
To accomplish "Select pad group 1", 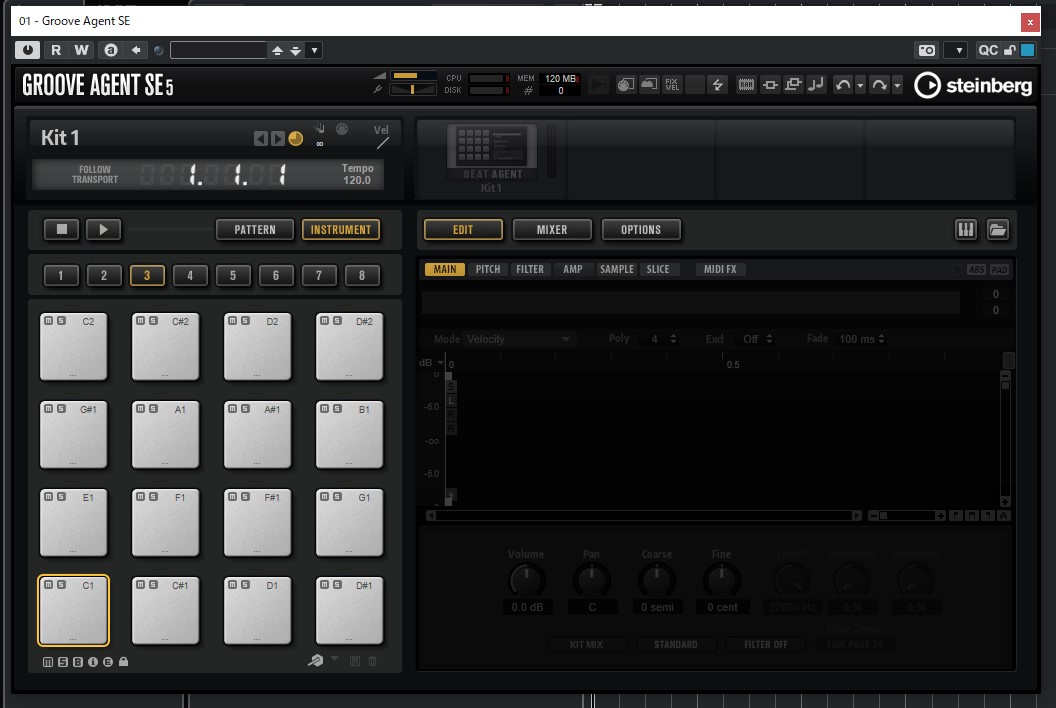I will [61, 276].
